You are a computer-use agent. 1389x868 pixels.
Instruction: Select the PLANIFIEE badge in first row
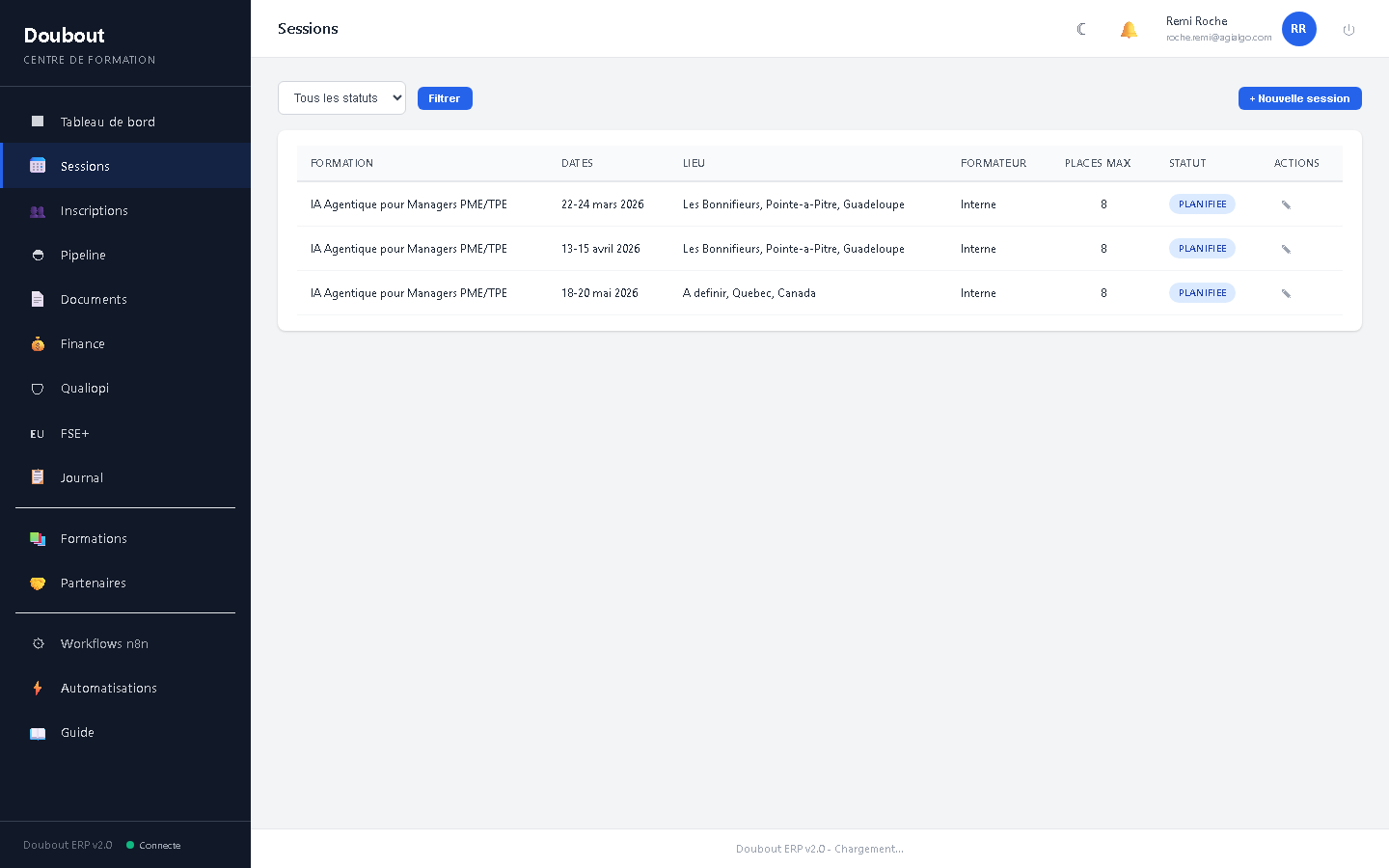[x=1202, y=204]
